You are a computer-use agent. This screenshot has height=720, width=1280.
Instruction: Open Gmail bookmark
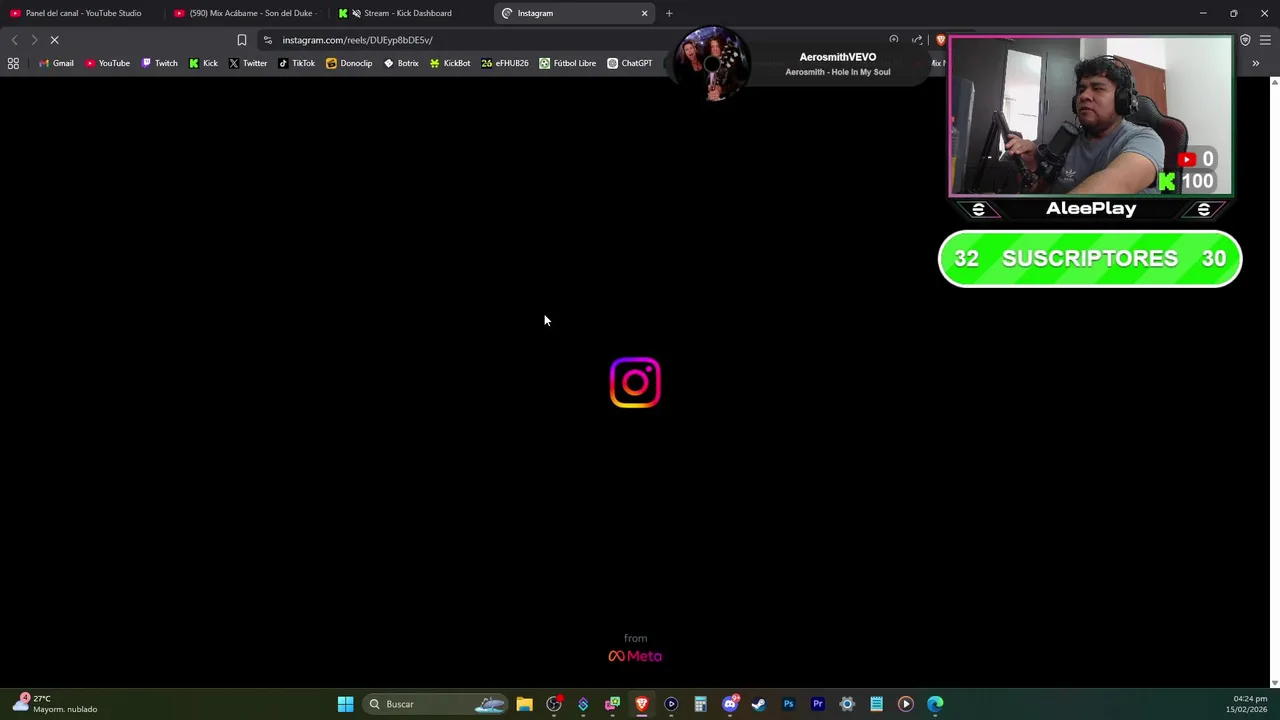(x=56, y=63)
